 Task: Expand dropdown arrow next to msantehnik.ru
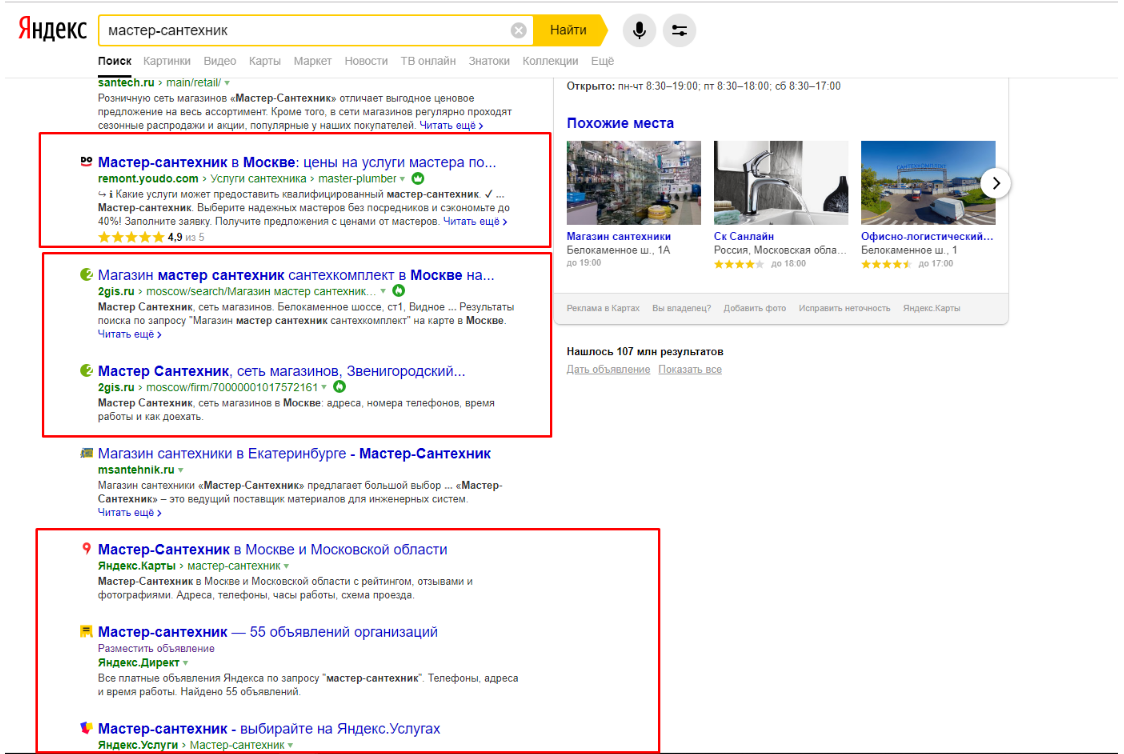pos(181,471)
